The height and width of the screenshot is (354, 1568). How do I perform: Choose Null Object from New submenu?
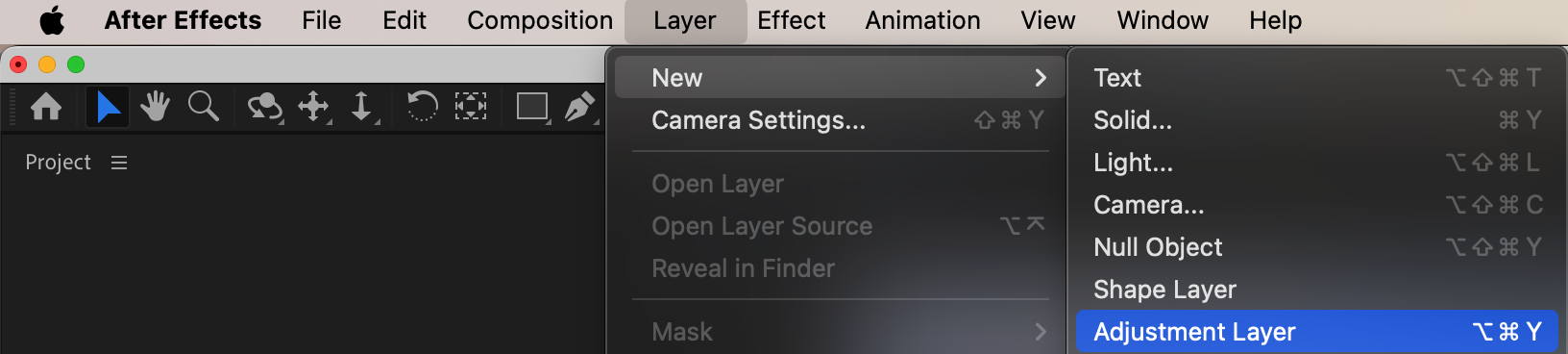[1316, 247]
